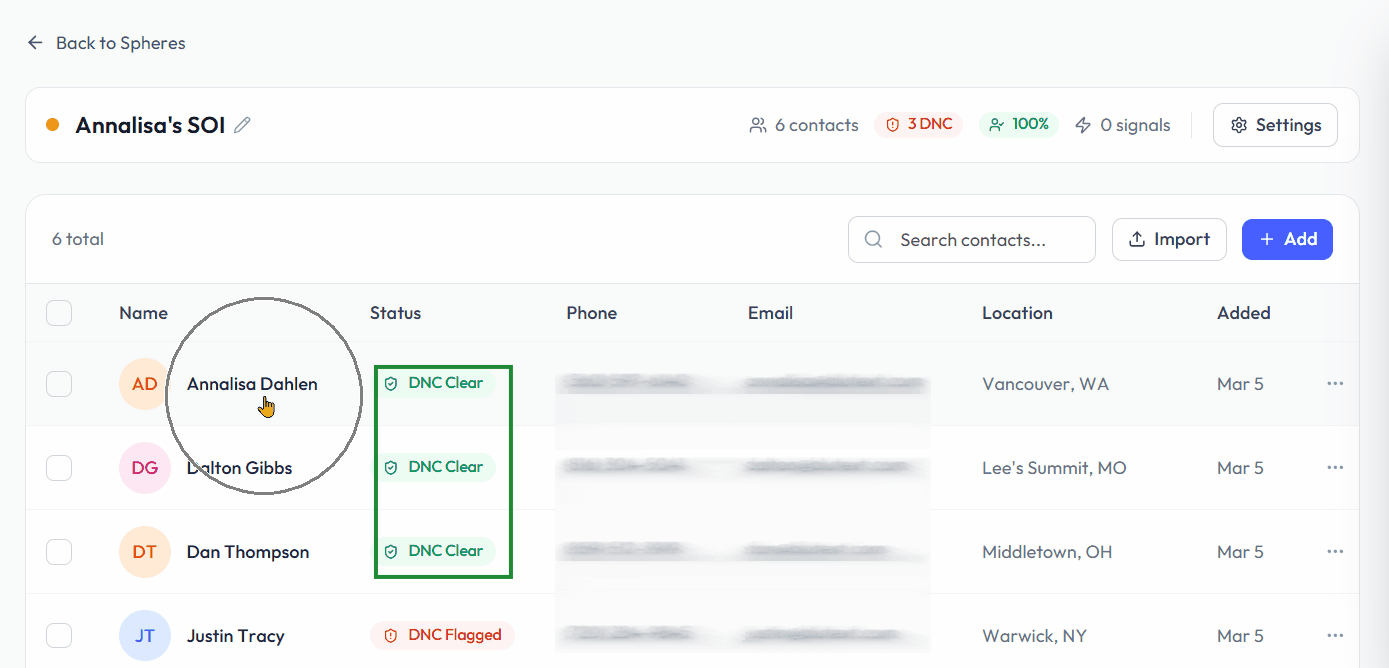
Task: Click the orange sphere color dot
Action: (53, 125)
